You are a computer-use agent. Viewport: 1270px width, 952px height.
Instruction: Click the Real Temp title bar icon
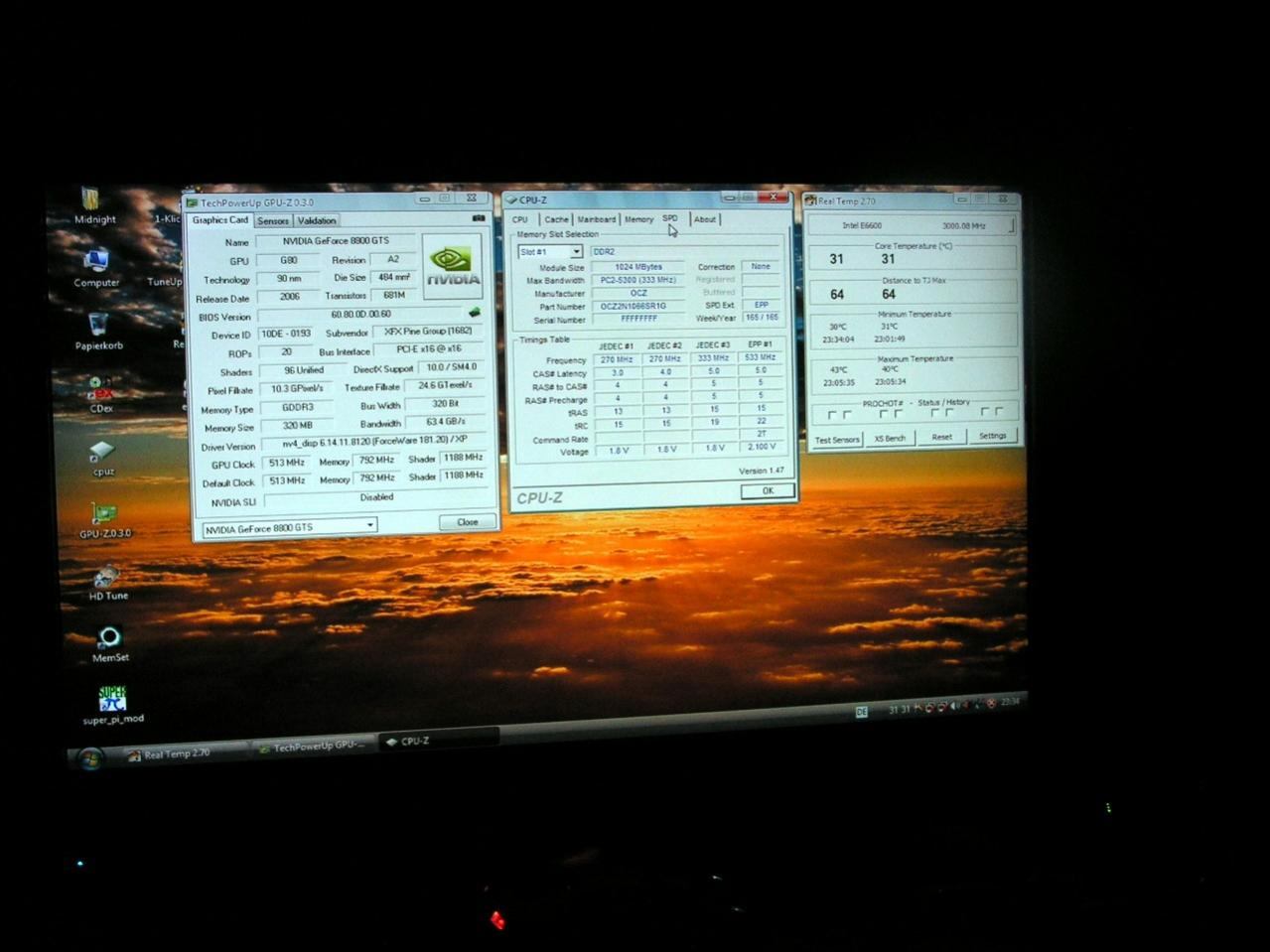810,202
